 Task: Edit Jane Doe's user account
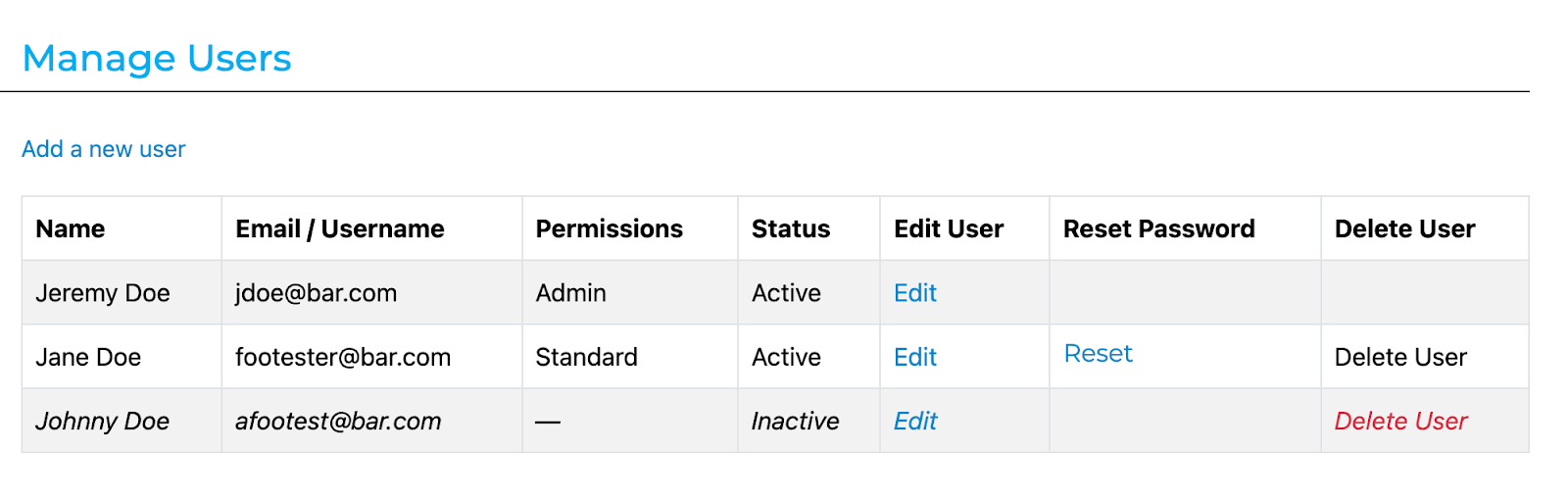point(914,357)
